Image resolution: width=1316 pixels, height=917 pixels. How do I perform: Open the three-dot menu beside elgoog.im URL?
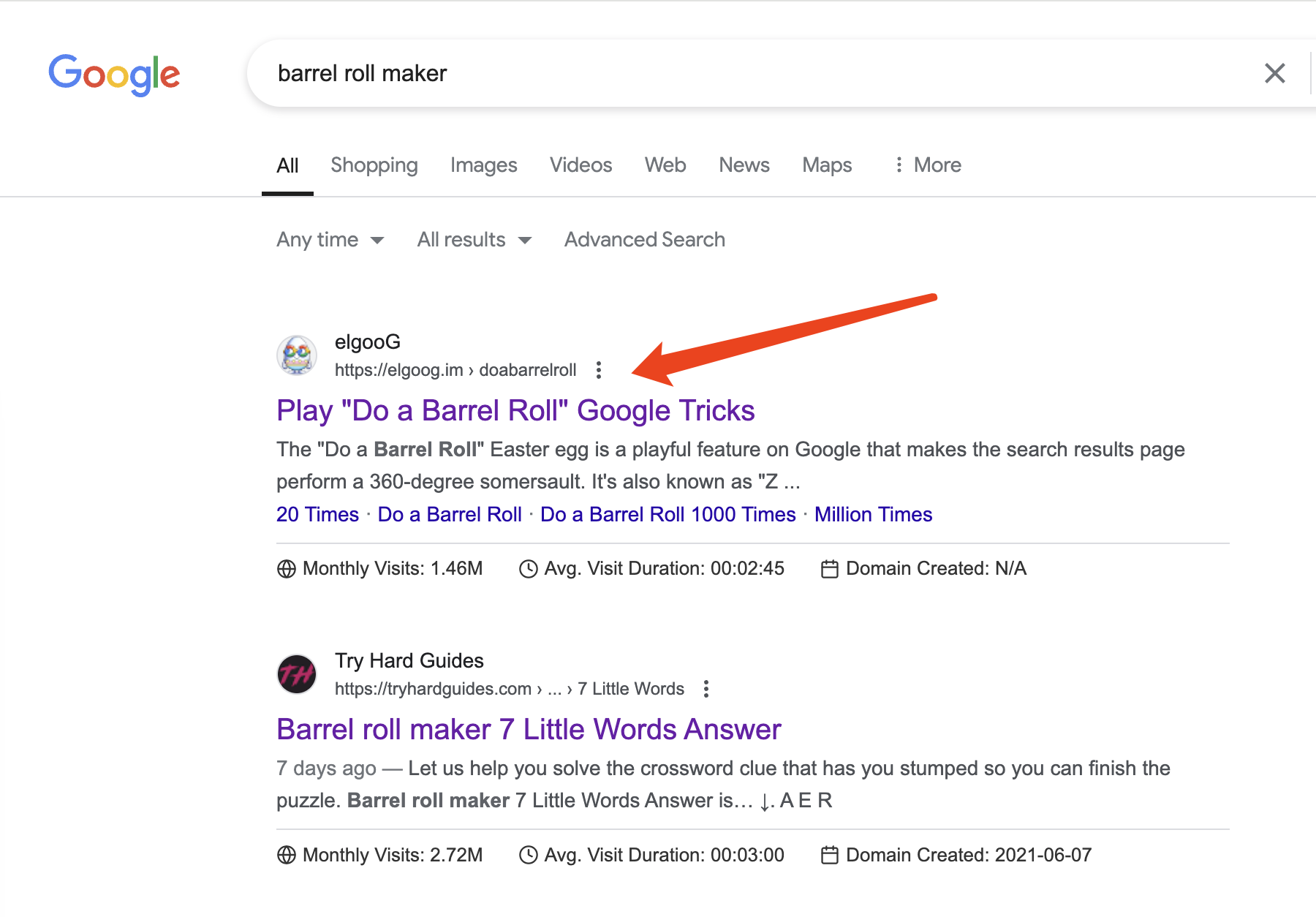[599, 370]
